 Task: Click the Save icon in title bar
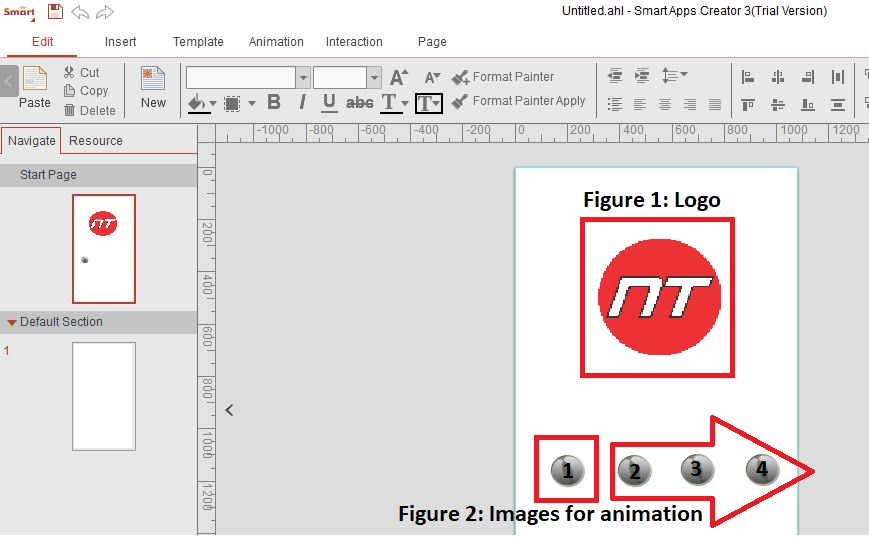55,11
